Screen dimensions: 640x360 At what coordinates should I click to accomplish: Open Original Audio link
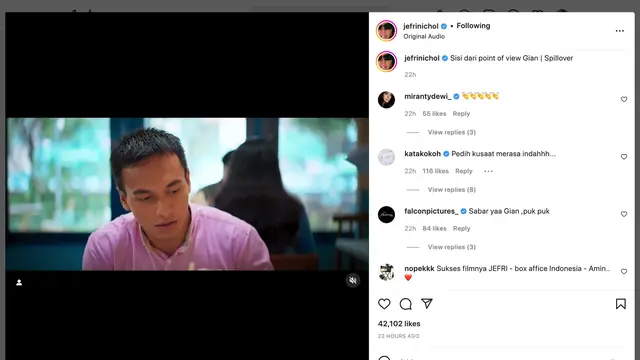(424, 36)
